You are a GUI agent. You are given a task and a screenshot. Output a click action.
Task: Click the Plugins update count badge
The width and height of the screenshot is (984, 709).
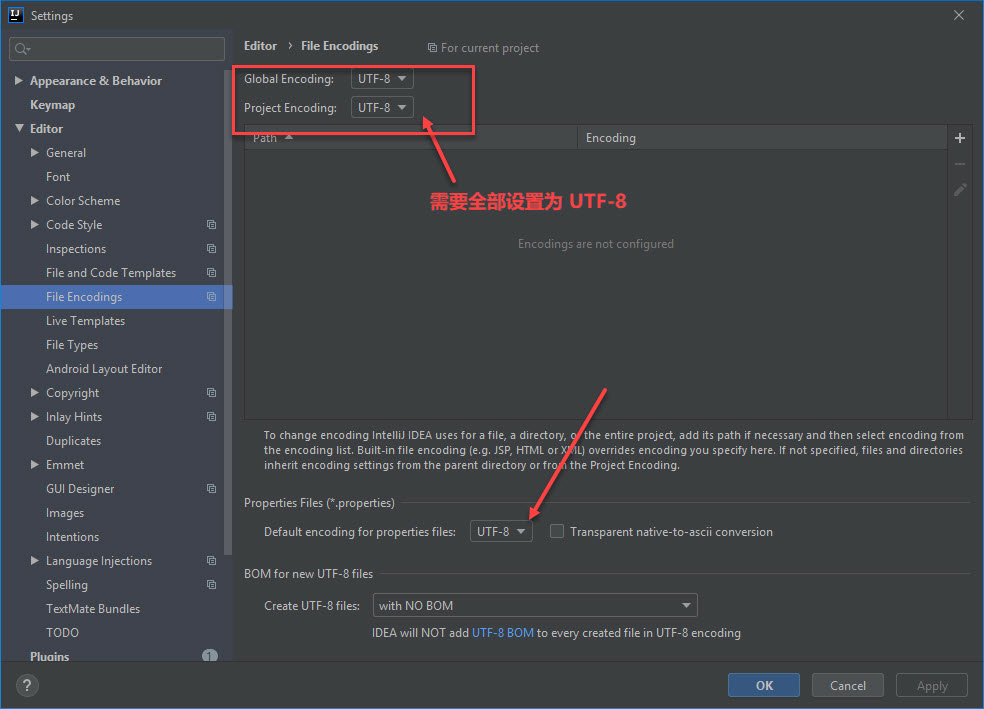[x=210, y=655]
